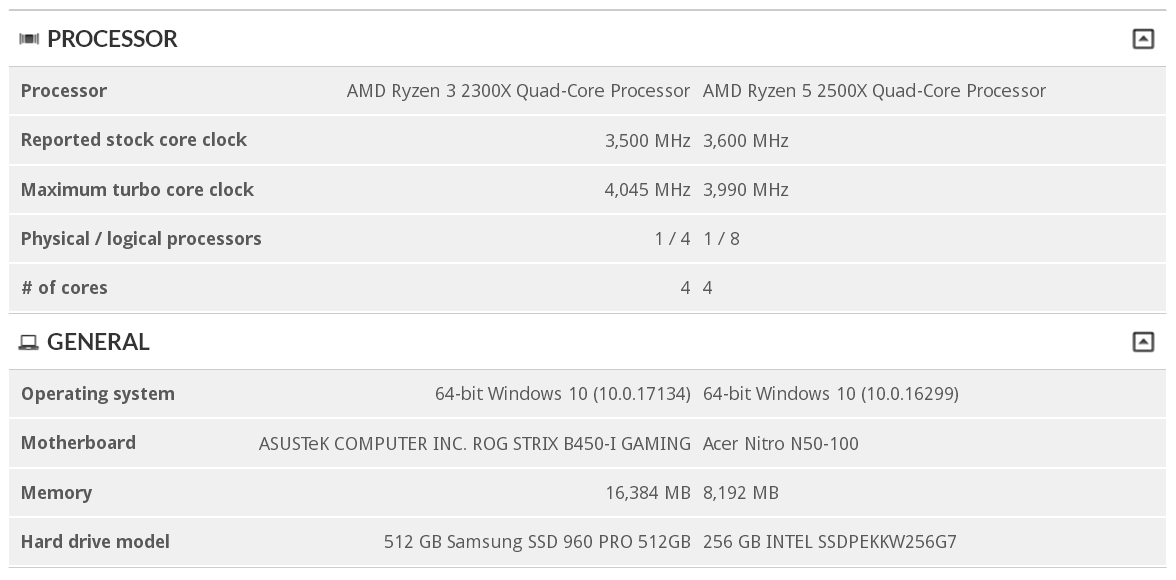The width and height of the screenshot is (1176, 580).
Task: Click the 4,045 MHz turbo clock value
Action: tap(647, 190)
